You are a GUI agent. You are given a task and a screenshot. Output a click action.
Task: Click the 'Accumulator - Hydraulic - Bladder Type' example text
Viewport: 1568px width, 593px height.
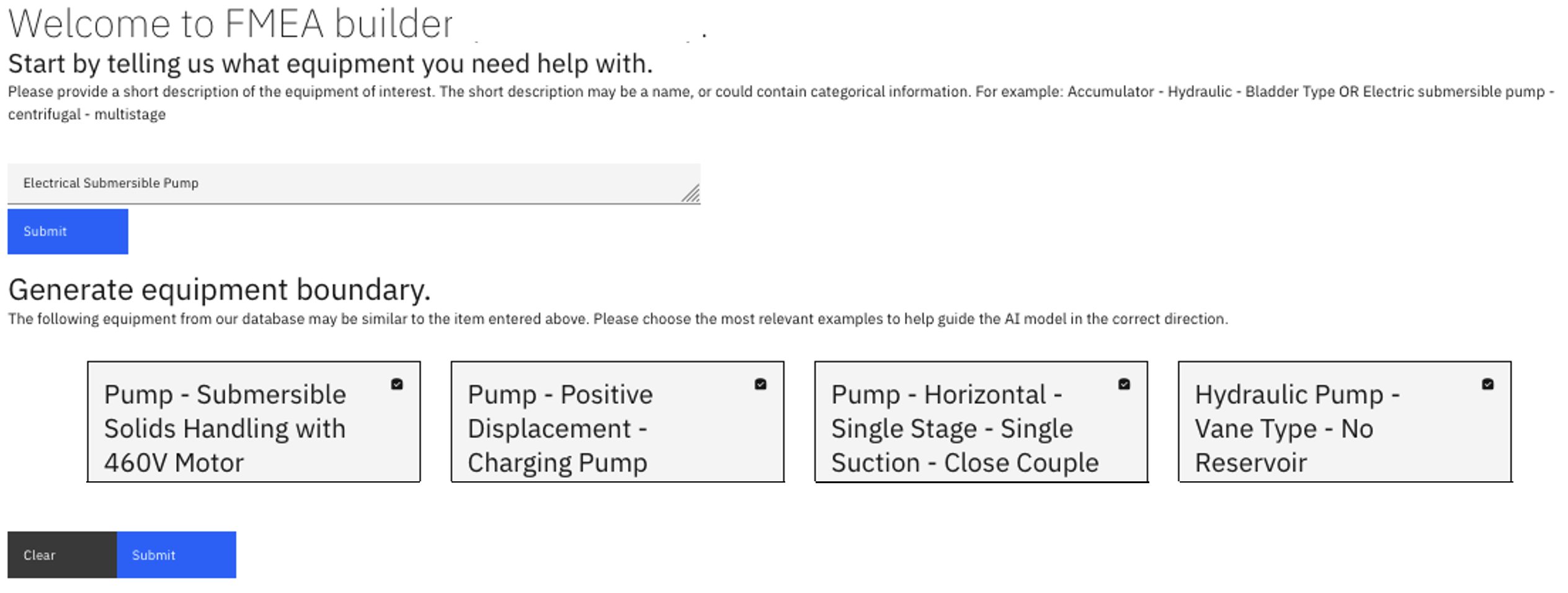tap(1200, 92)
